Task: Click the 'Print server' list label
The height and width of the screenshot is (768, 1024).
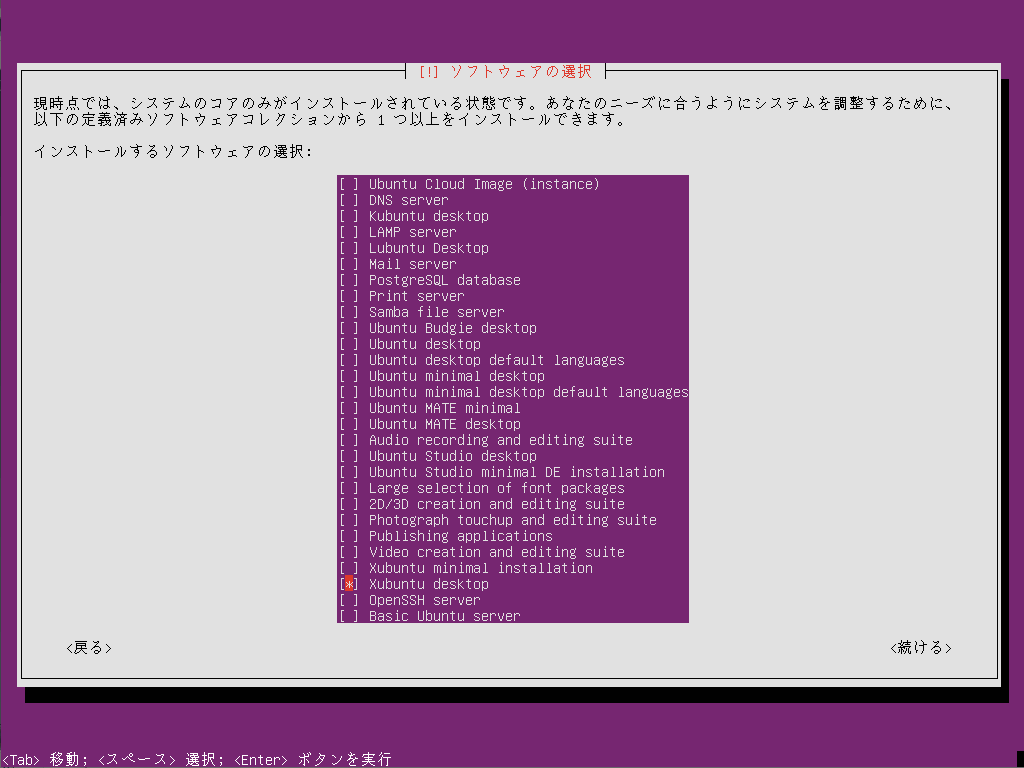Action: 417,296
